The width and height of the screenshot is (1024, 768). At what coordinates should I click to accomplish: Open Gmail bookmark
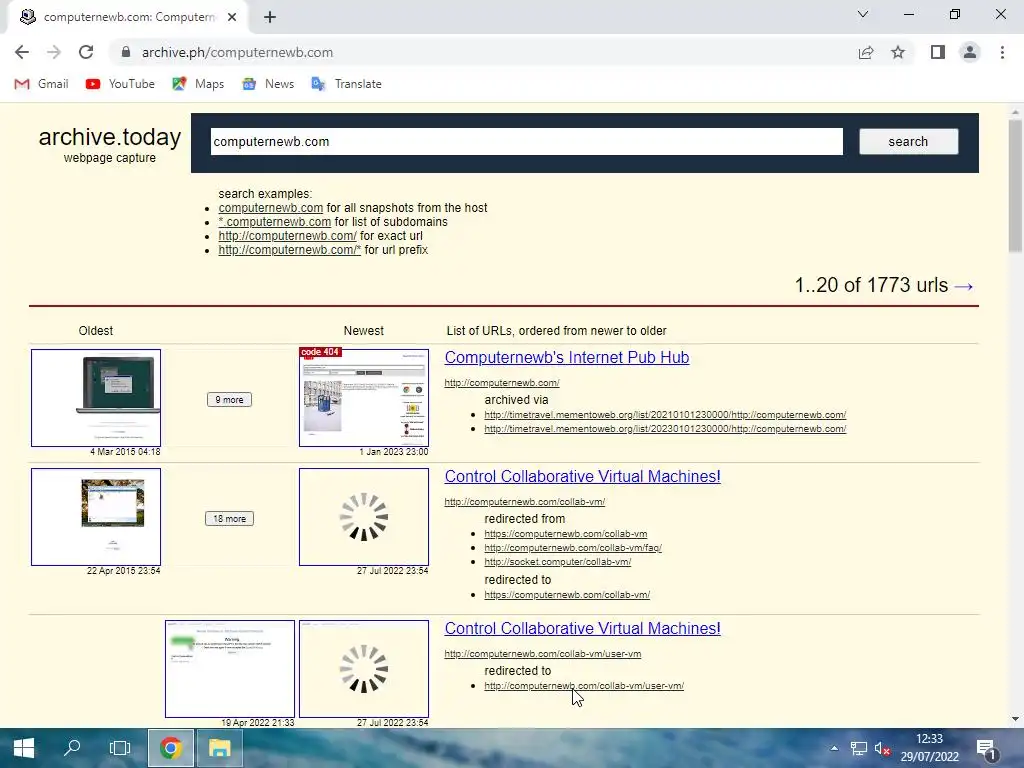point(41,84)
